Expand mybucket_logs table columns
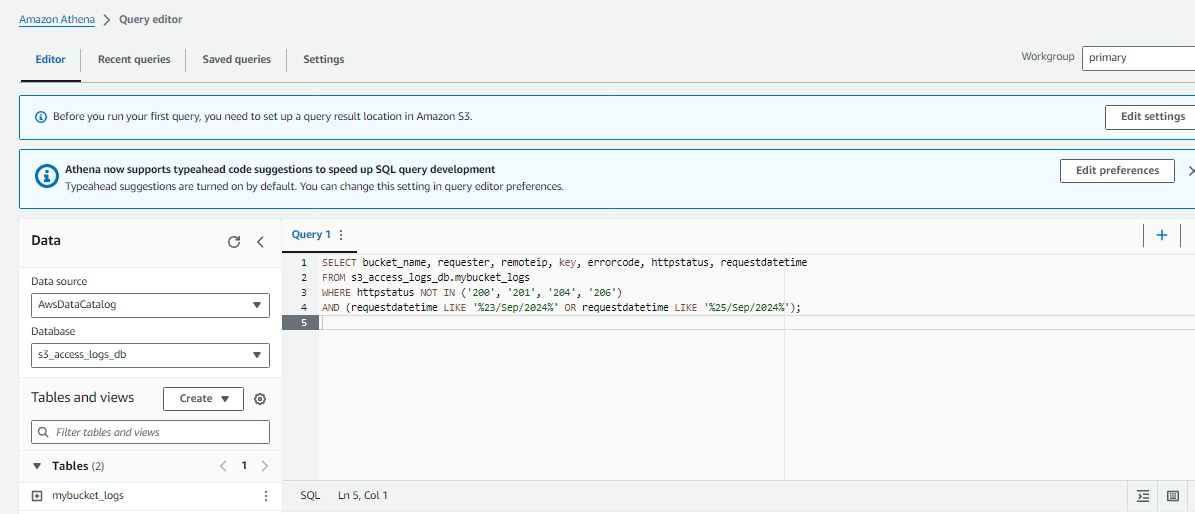Image resolution: width=1195 pixels, height=514 pixels. click(37, 496)
